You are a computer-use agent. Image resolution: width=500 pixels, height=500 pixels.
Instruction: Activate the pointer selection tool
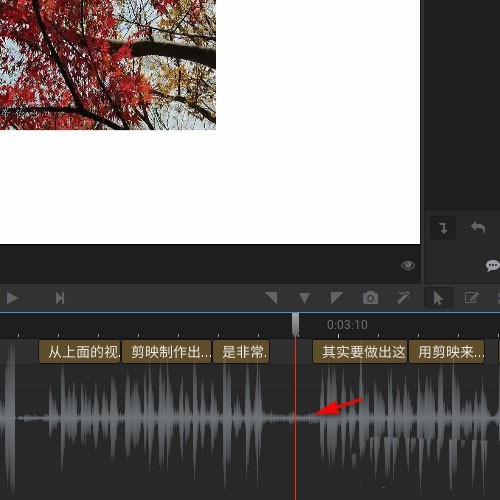click(x=438, y=298)
